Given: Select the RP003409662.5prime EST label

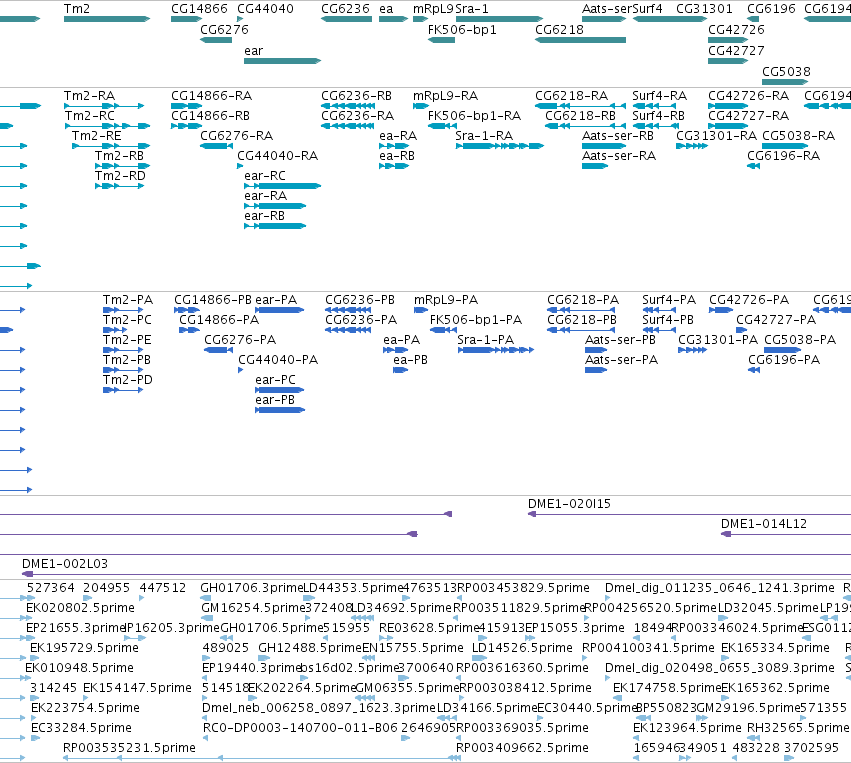Looking at the screenshot, I should point(522,748).
